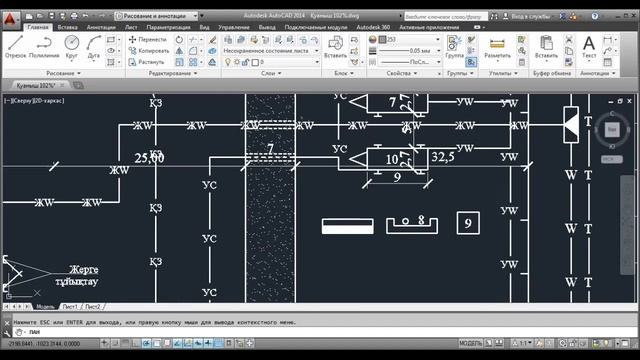
Task: Toggle Ortho mode in status bar
Action: pyautogui.click(x=136, y=344)
